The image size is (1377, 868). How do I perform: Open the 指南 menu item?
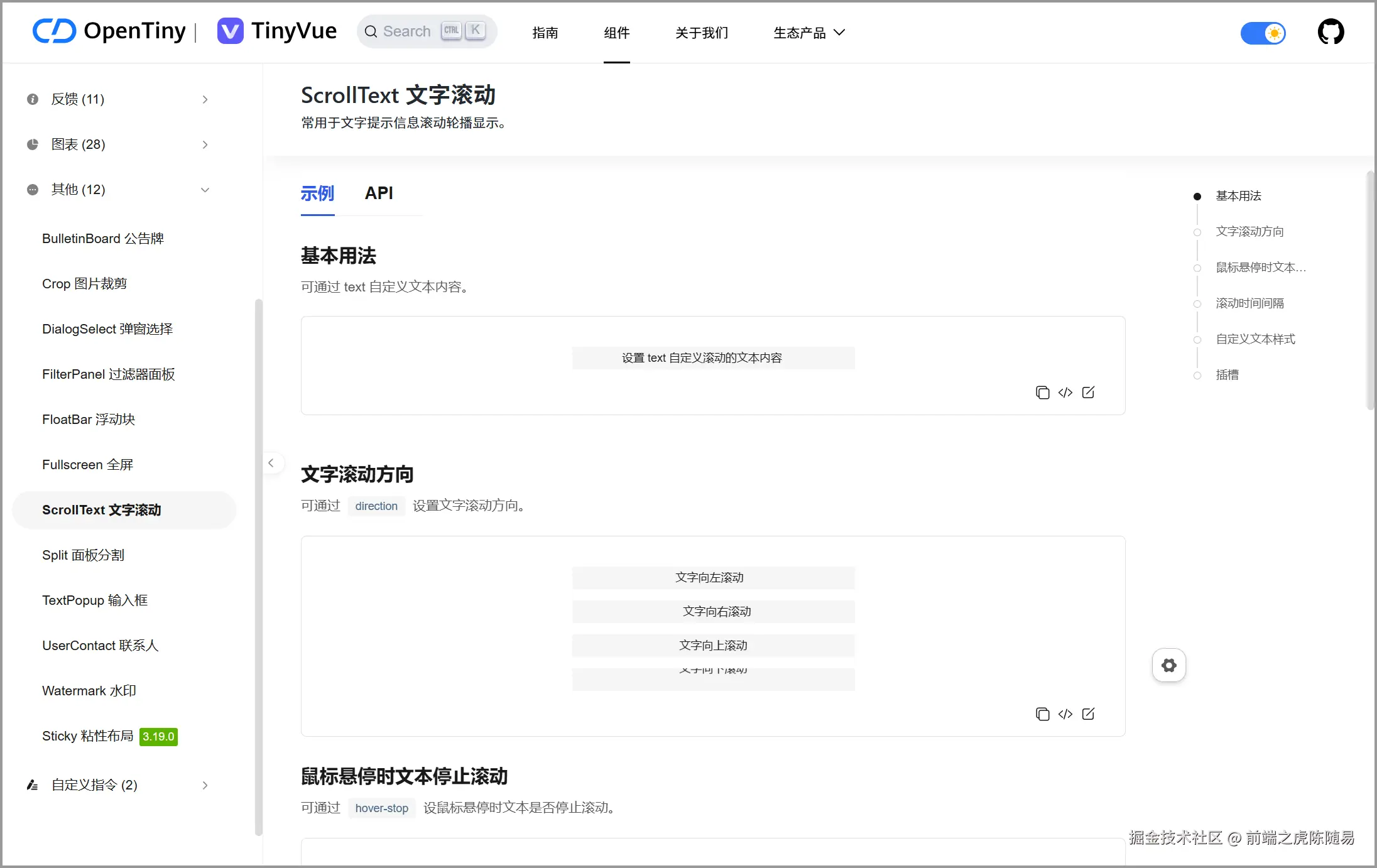(546, 33)
